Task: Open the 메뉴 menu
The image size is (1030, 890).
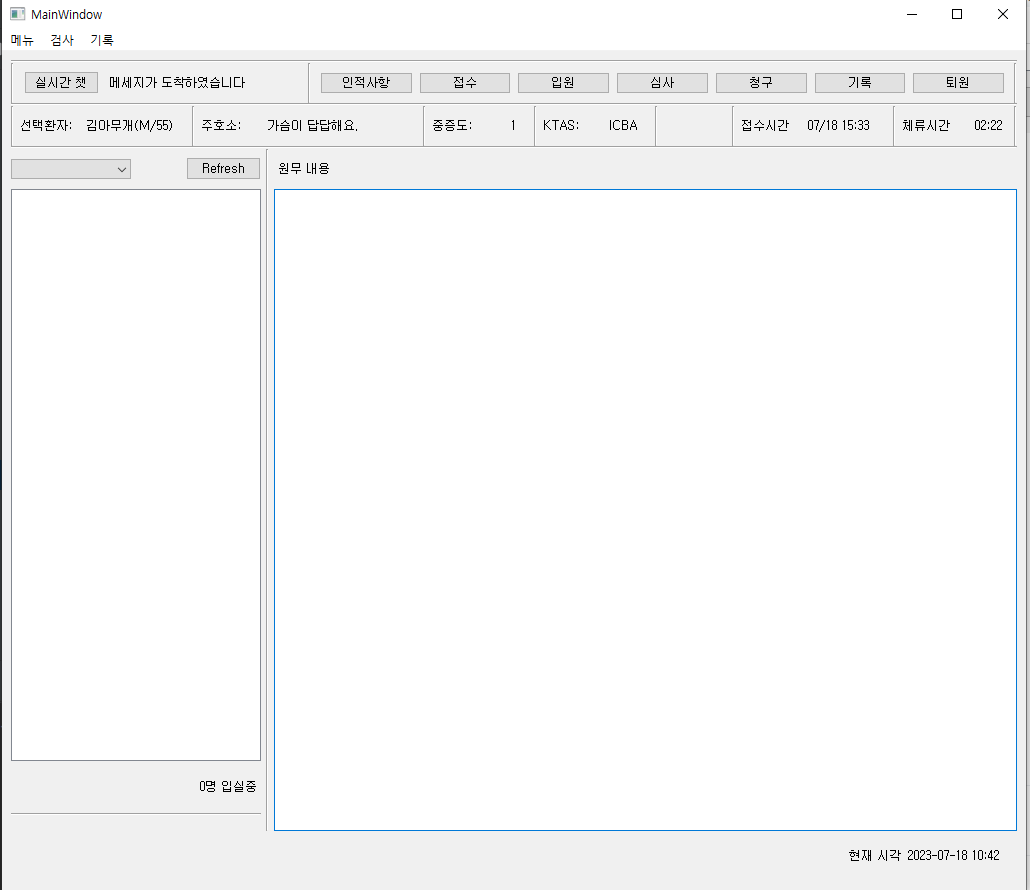Action: [x=22, y=40]
